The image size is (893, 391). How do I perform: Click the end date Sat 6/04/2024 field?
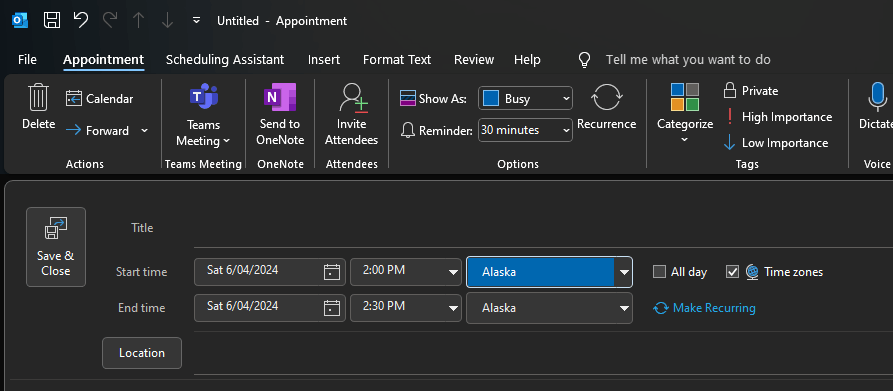point(257,308)
